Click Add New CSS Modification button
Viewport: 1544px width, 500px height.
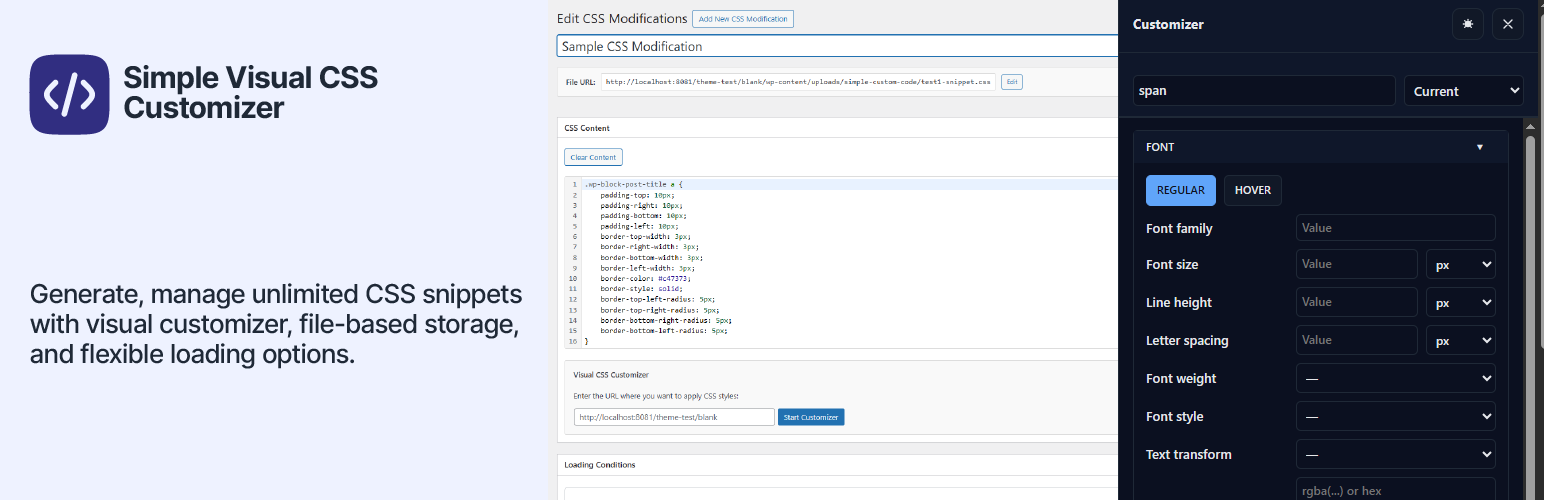[743, 19]
